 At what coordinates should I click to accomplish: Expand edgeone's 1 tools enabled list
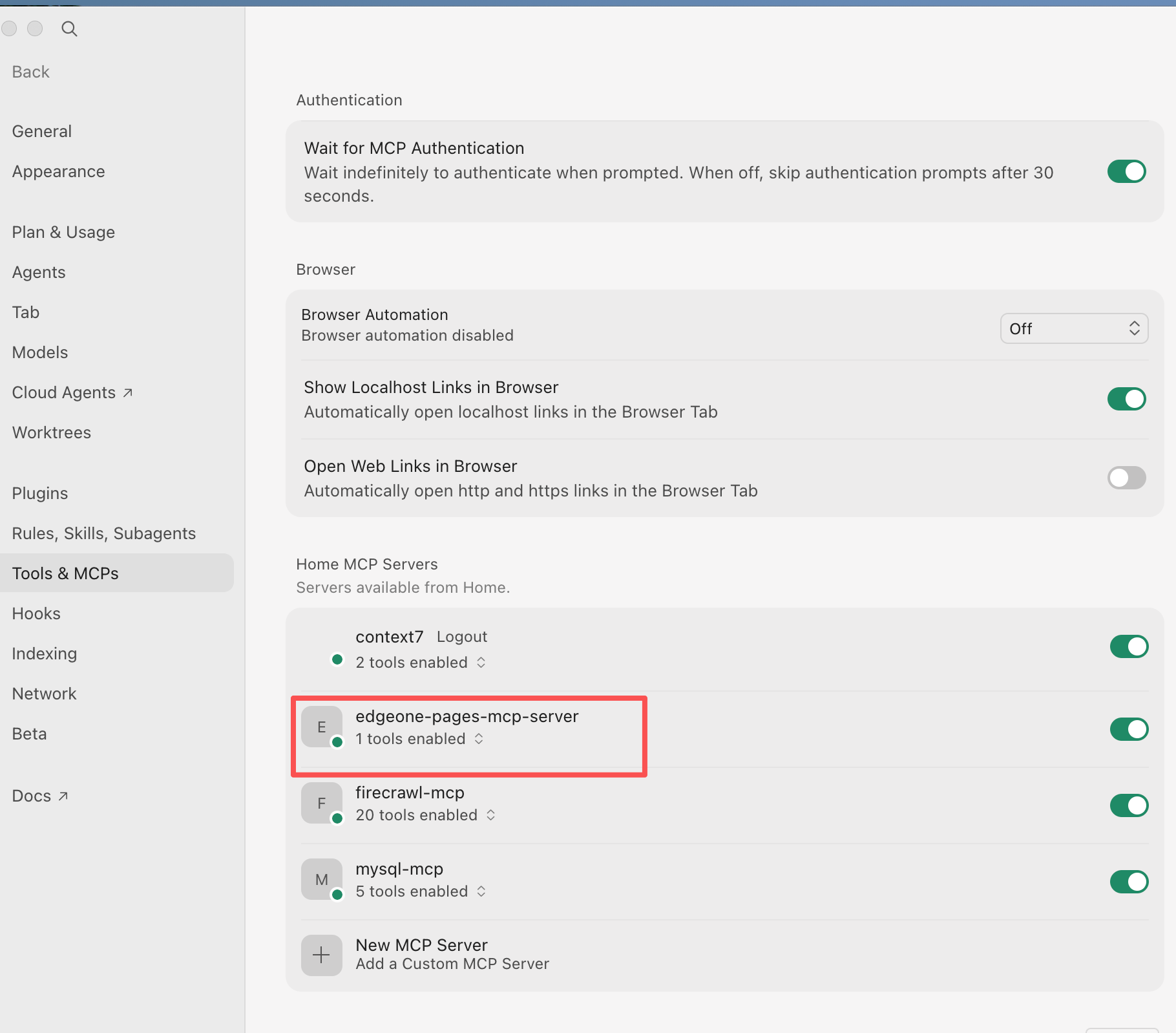(419, 739)
